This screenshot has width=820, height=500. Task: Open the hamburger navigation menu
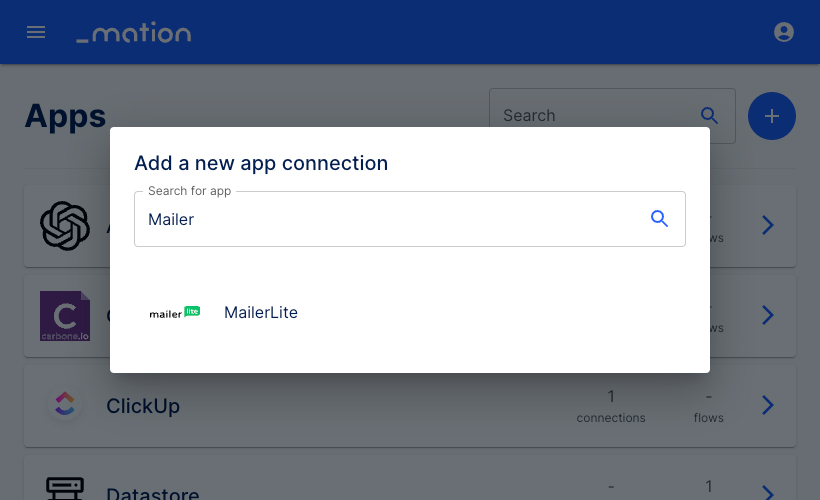coord(36,32)
